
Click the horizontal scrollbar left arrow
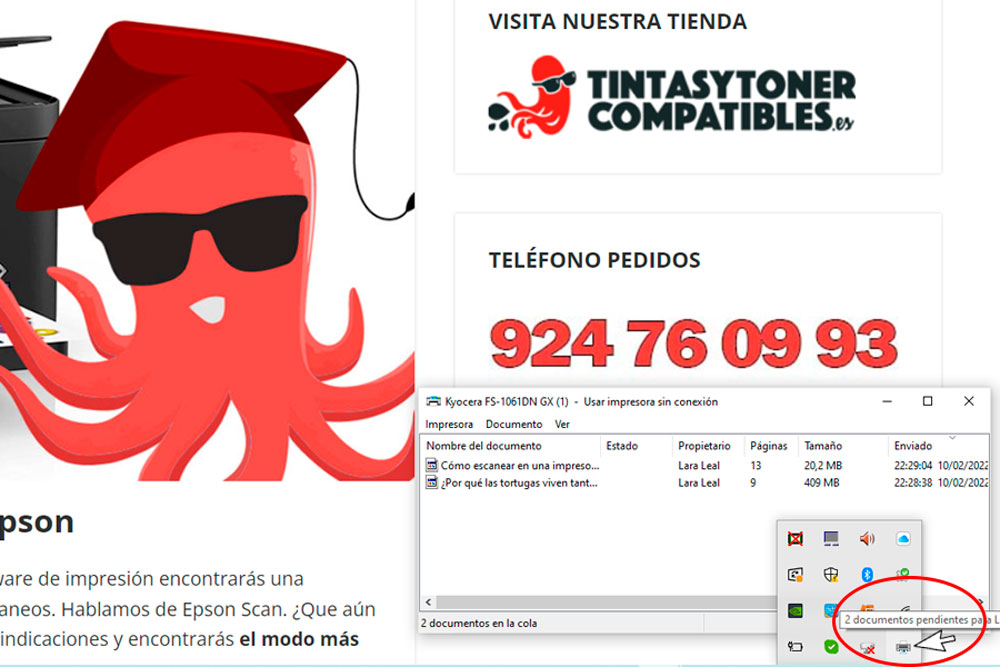pos(429,602)
